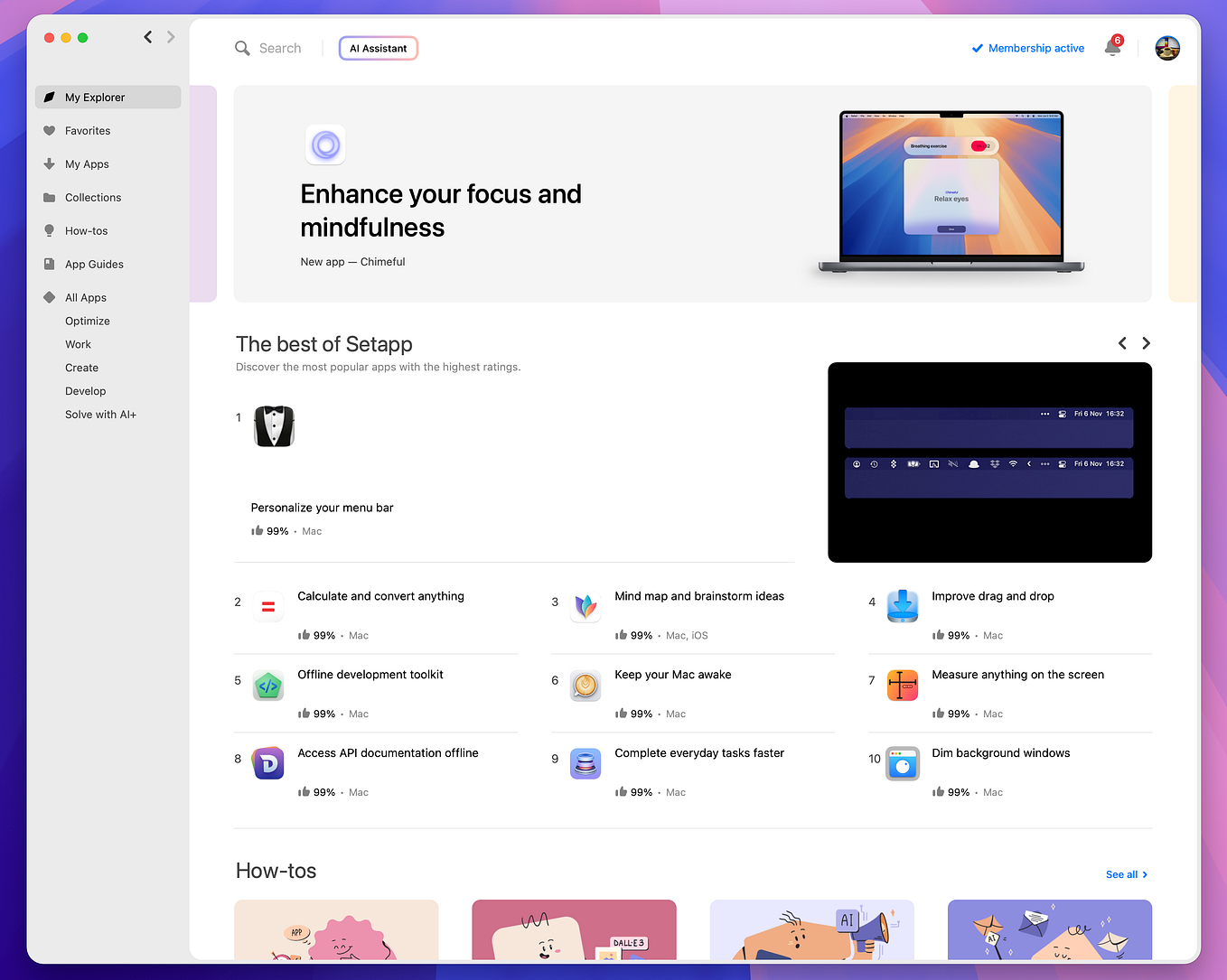The height and width of the screenshot is (980, 1227).
Task: Open the drag and drop app icon ranked 4
Action: coord(903,607)
